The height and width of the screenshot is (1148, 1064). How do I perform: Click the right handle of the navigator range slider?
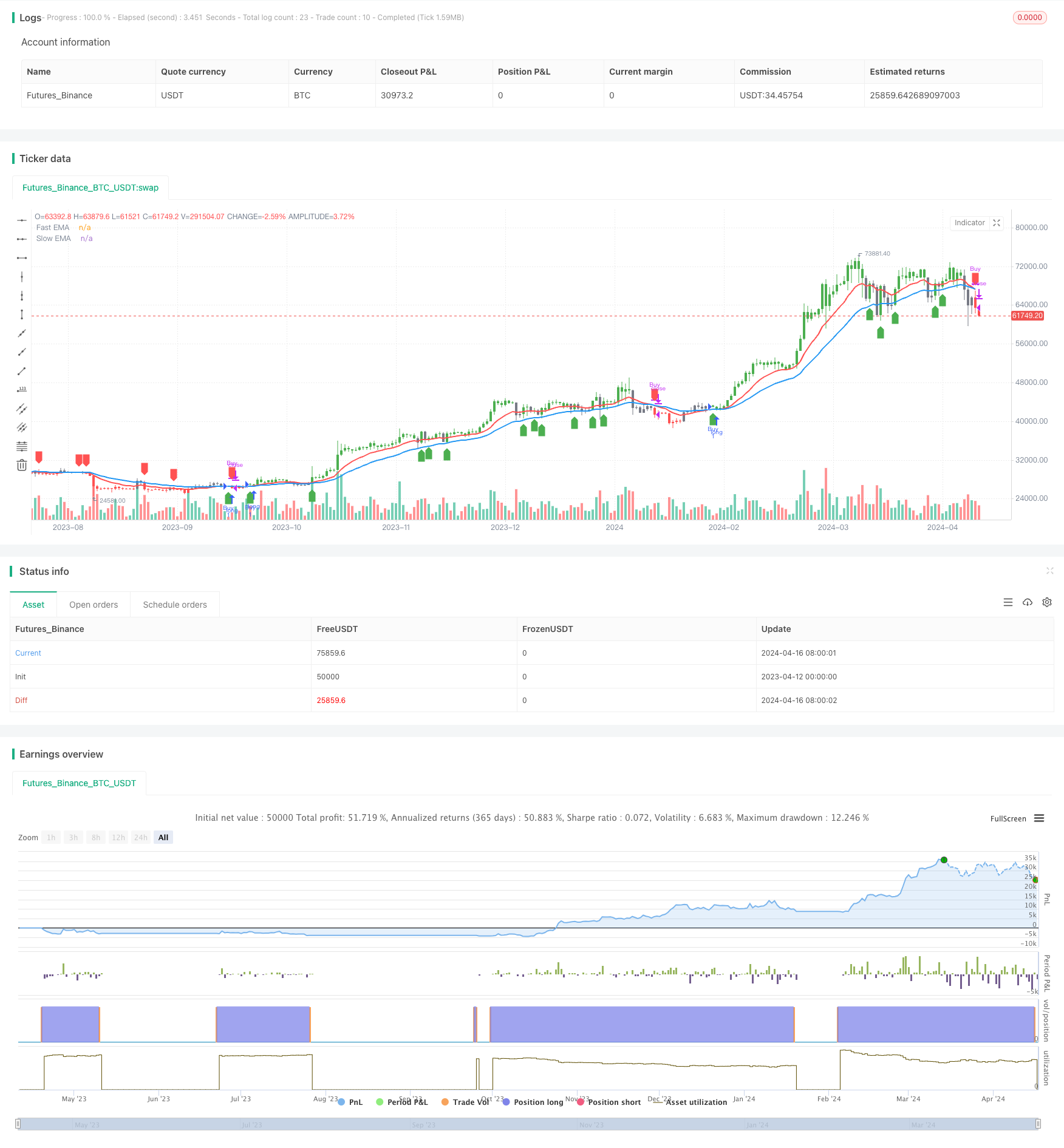click(x=1038, y=1124)
